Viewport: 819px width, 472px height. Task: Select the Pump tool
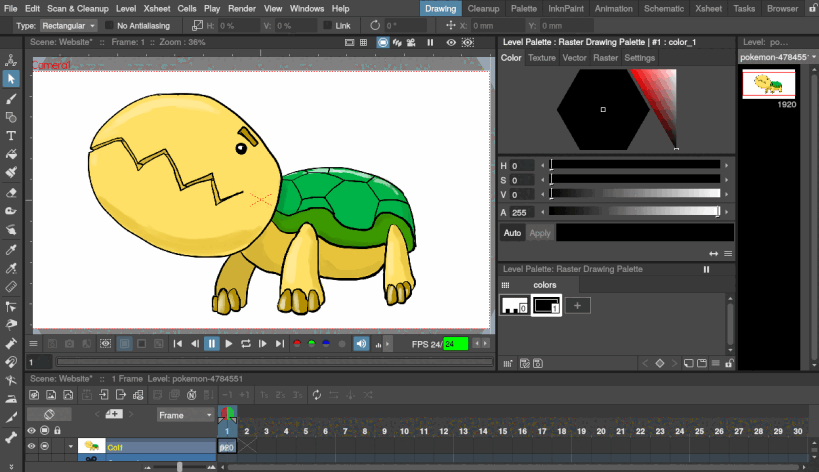click(x=10, y=343)
